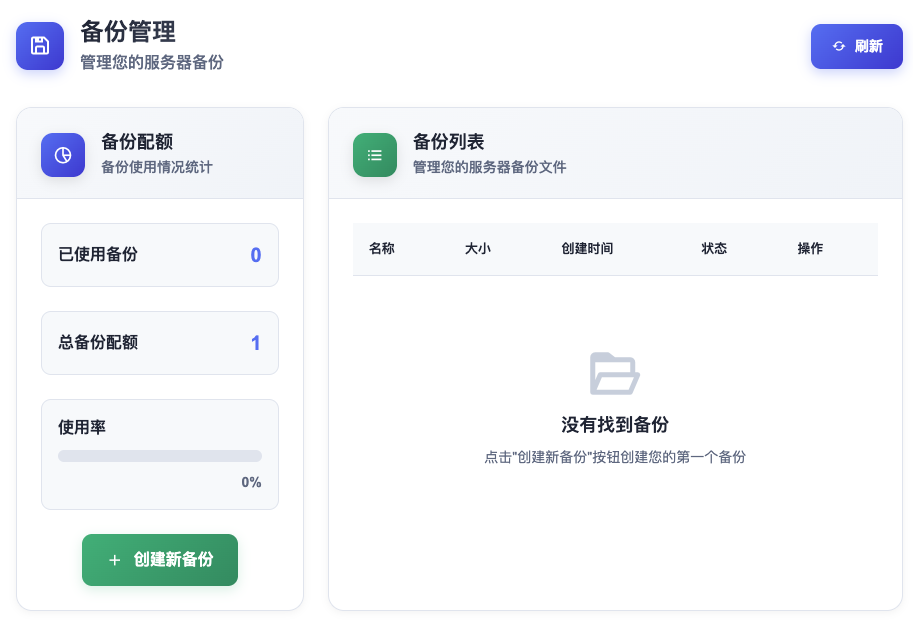Viewport: 913px width, 638px height.
Task: Click the 0% usage percentage label
Action: click(251, 482)
